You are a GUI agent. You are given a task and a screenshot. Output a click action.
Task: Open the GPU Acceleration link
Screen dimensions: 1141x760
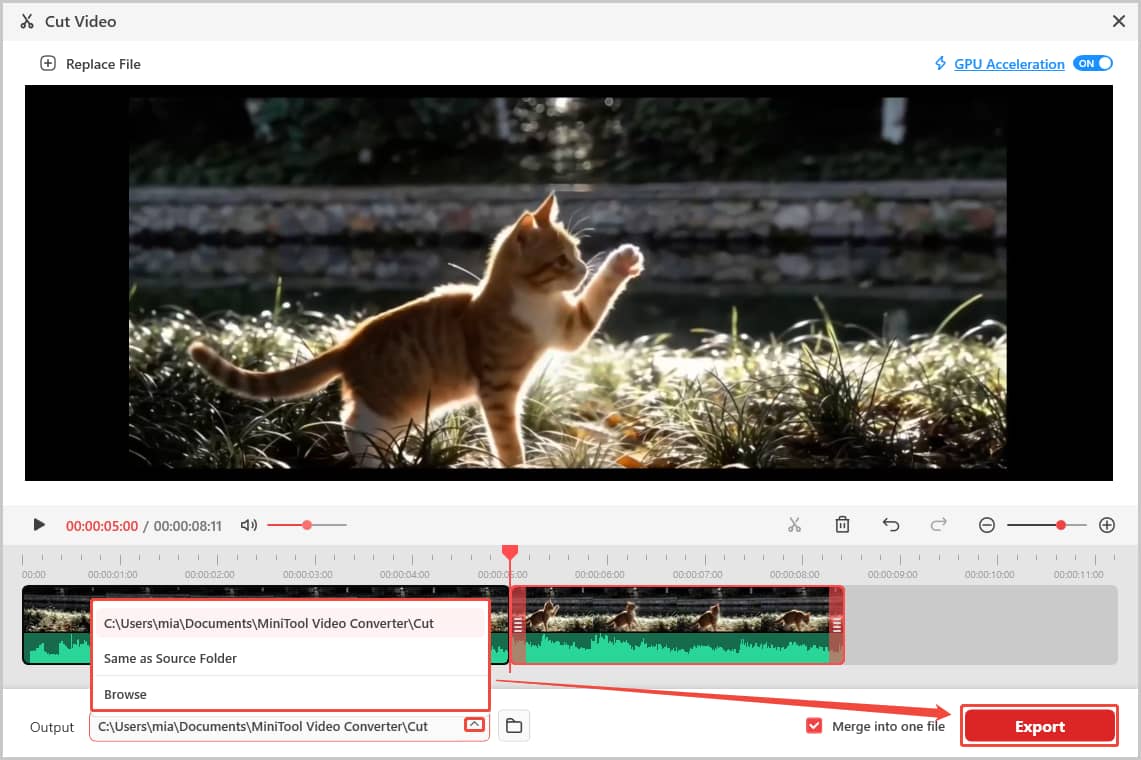tap(1009, 64)
